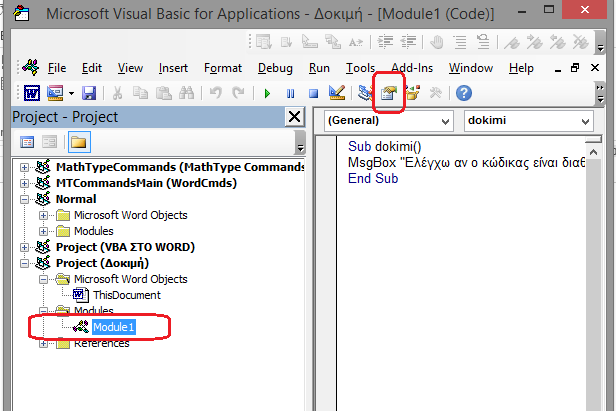616x411 pixels.
Task: Open the Insert object dropdown arrow
Action: tap(71, 94)
